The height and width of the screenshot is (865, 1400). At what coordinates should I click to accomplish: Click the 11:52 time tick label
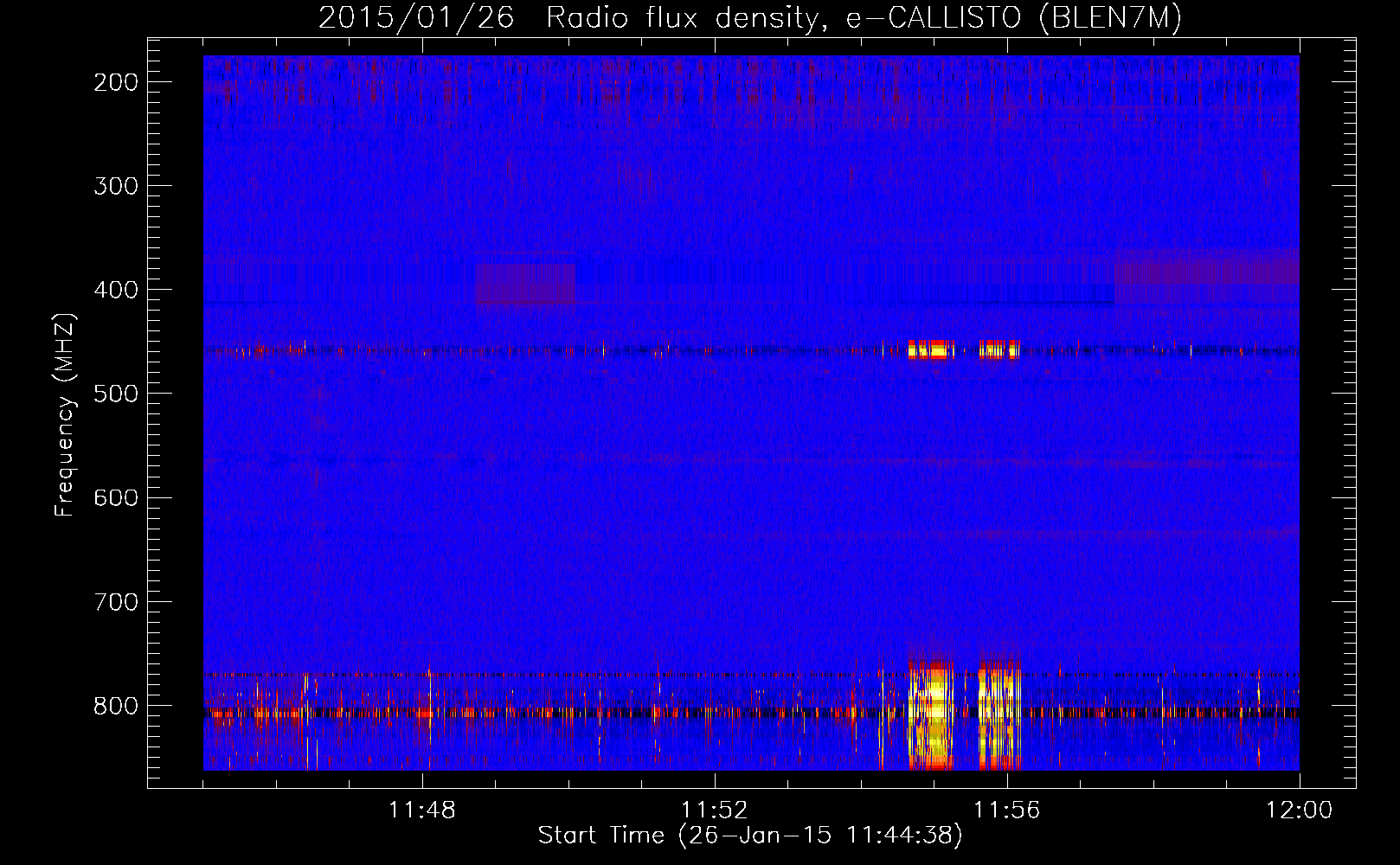(x=714, y=811)
